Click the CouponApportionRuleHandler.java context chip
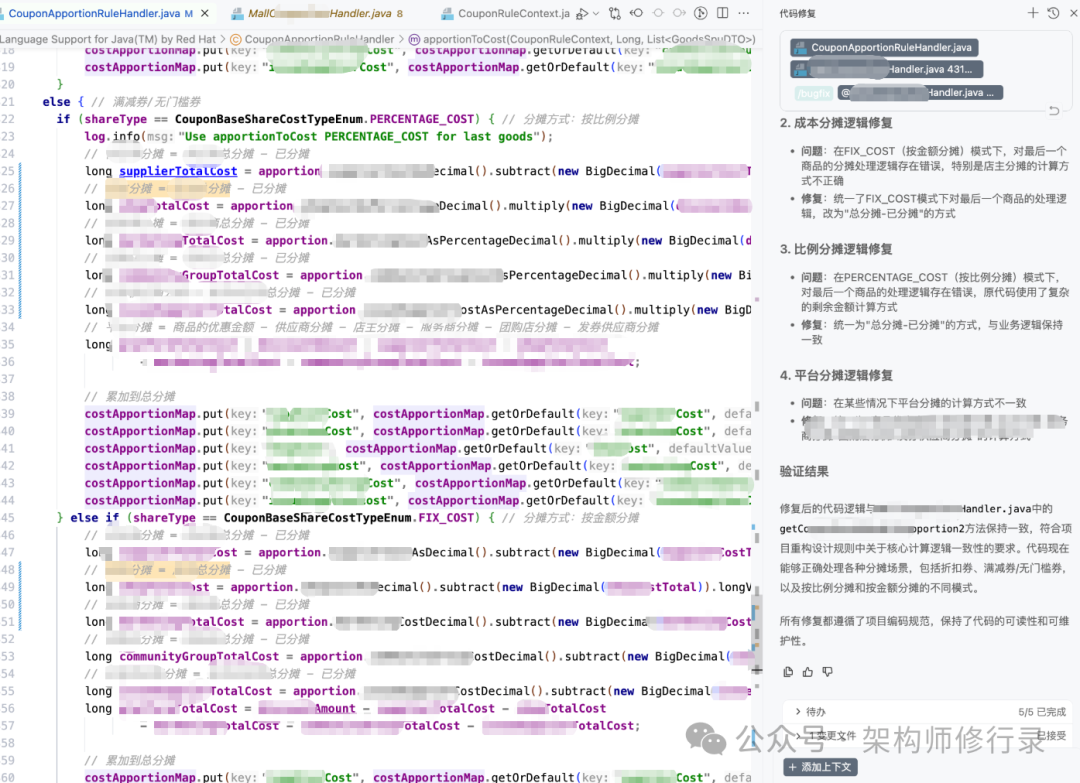 pos(884,48)
